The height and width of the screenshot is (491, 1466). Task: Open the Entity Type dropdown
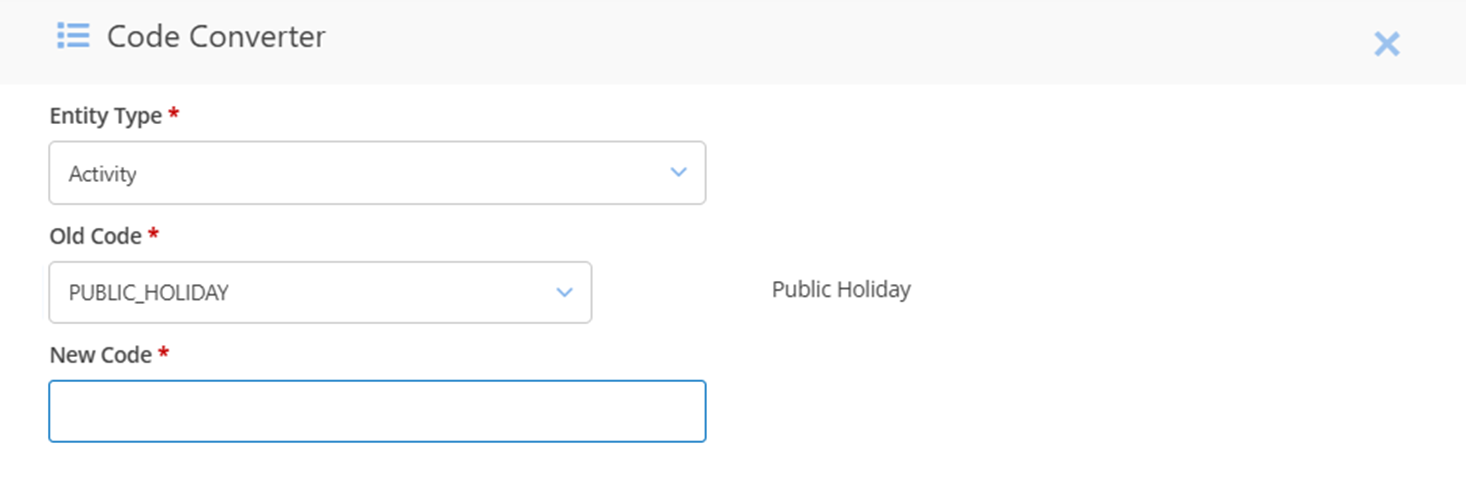point(377,173)
